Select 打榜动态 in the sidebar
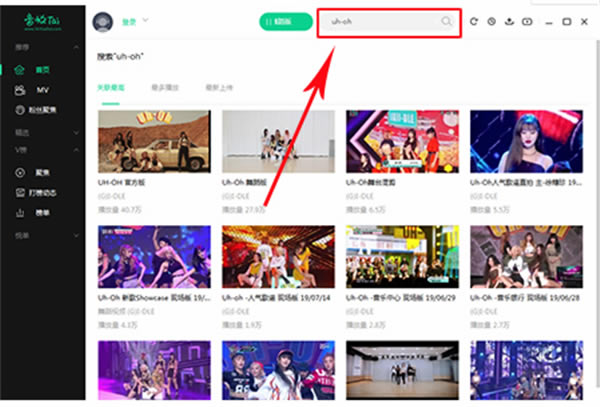This screenshot has height=407, width=600. [42, 193]
